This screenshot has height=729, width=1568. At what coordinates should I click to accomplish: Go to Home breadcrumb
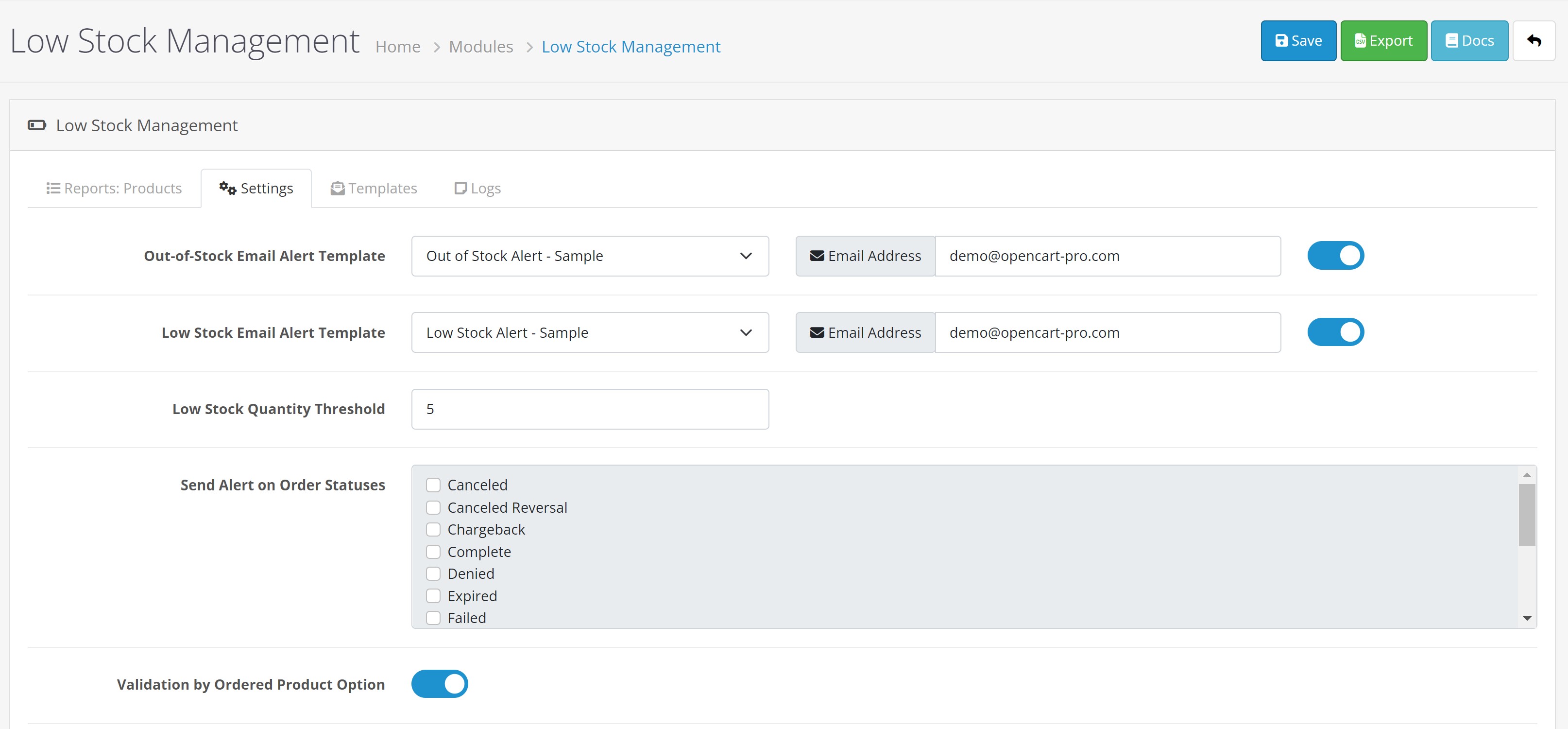[397, 47]
